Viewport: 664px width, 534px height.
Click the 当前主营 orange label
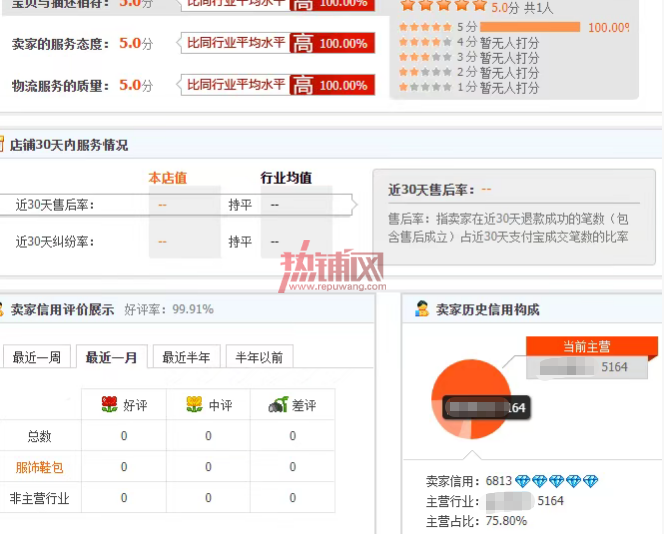coord(587,346)
